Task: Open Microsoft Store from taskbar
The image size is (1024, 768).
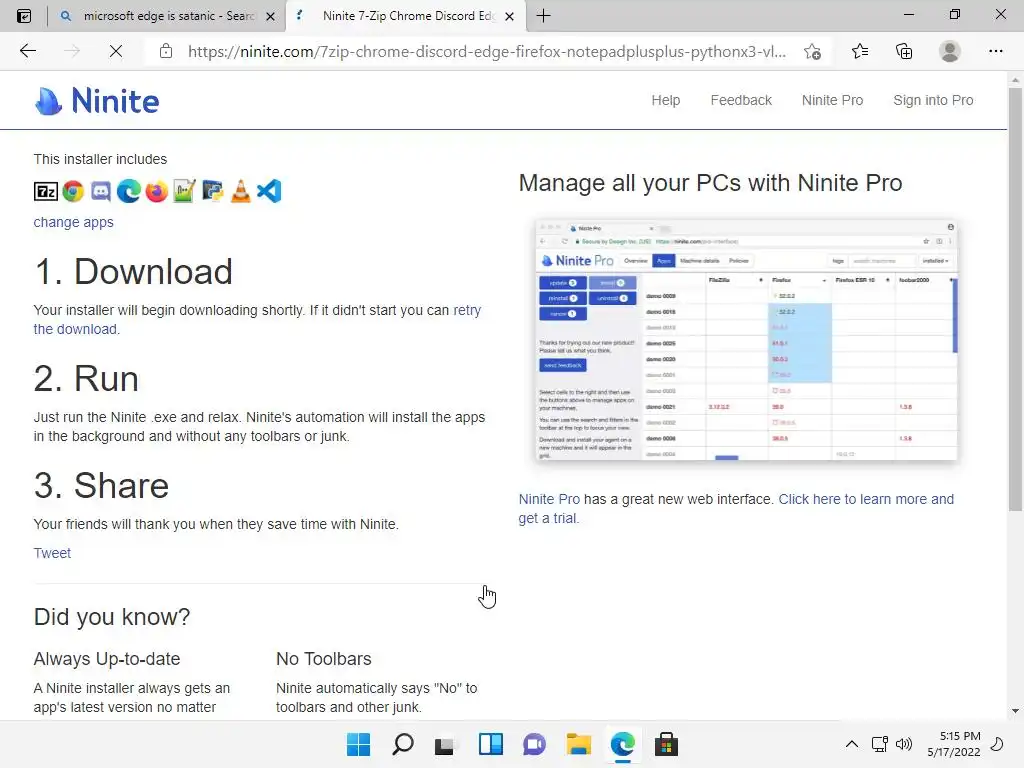Action: pyautogui.click(x=666, y=744)
